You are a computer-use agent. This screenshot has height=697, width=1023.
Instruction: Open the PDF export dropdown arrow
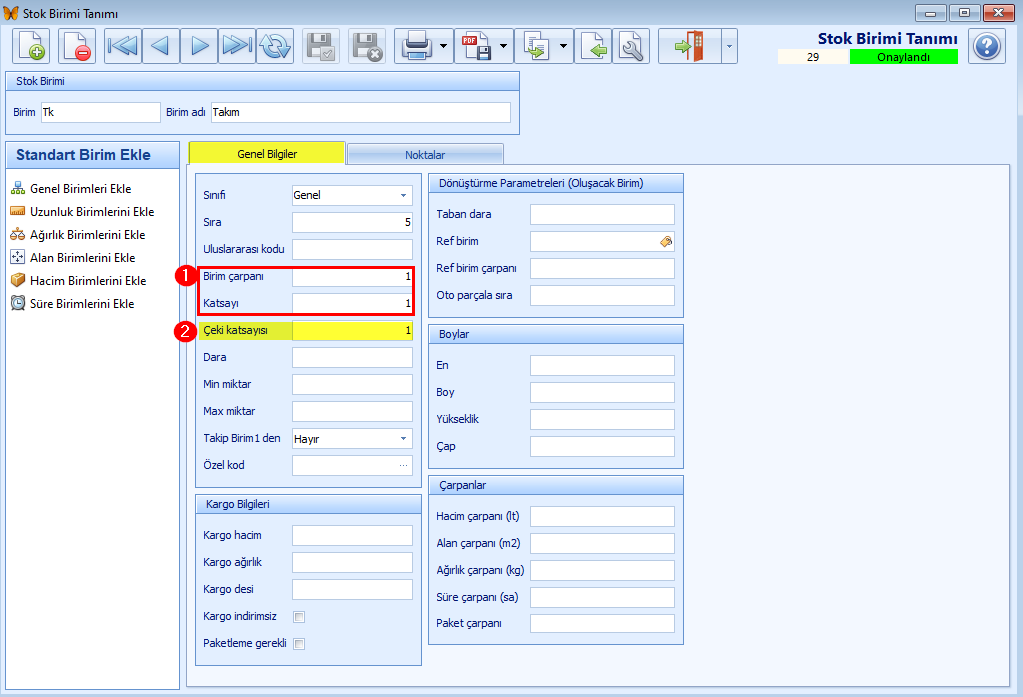[503, 46]
